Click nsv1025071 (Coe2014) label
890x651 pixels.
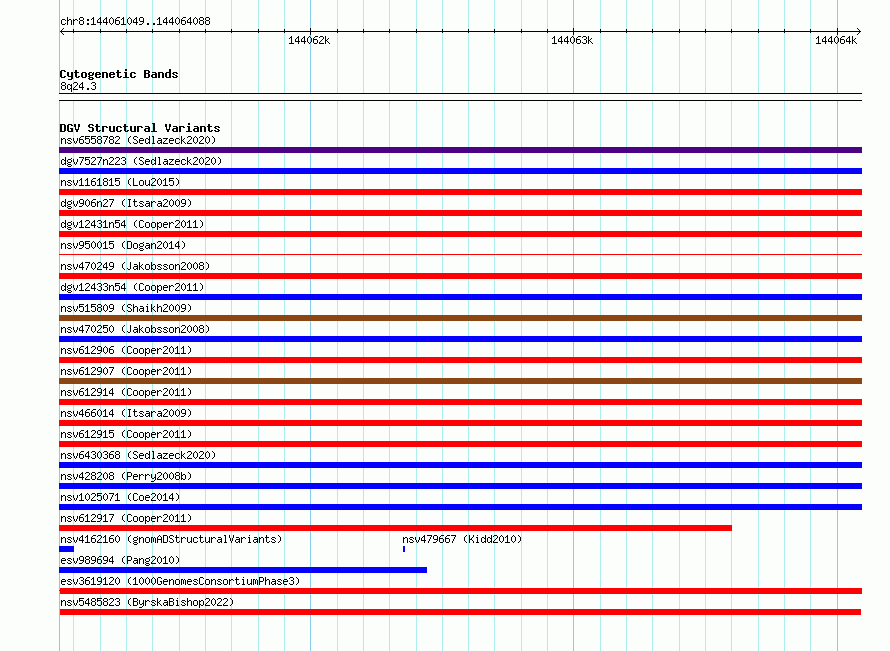120,497
